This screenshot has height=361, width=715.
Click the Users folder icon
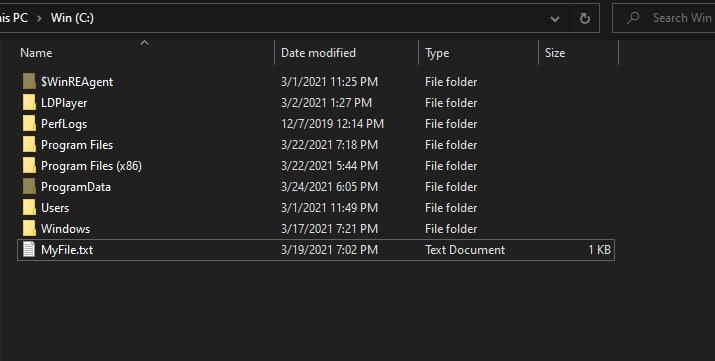point(29,207)
